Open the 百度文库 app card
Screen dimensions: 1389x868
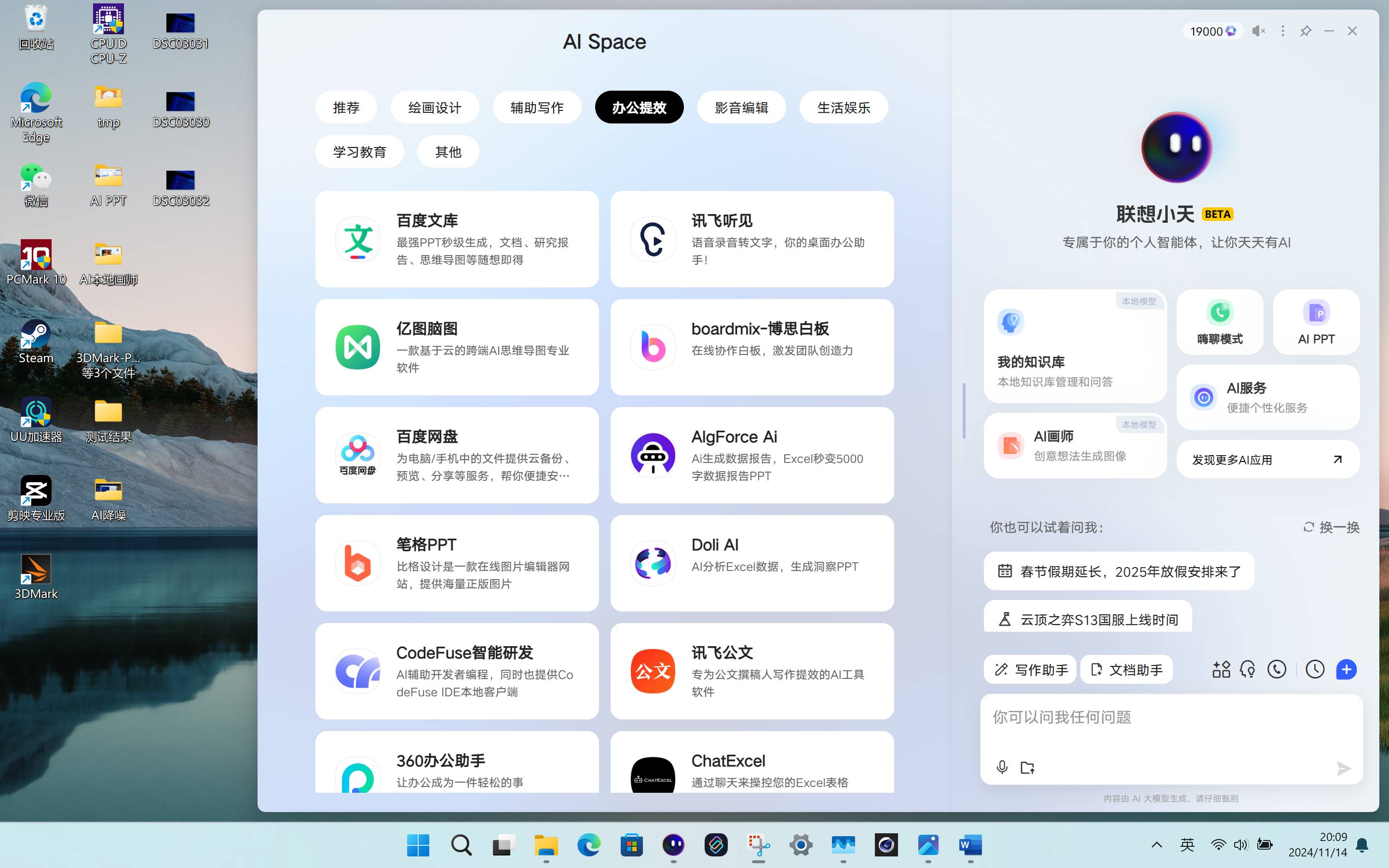click(x=457, y=239)
